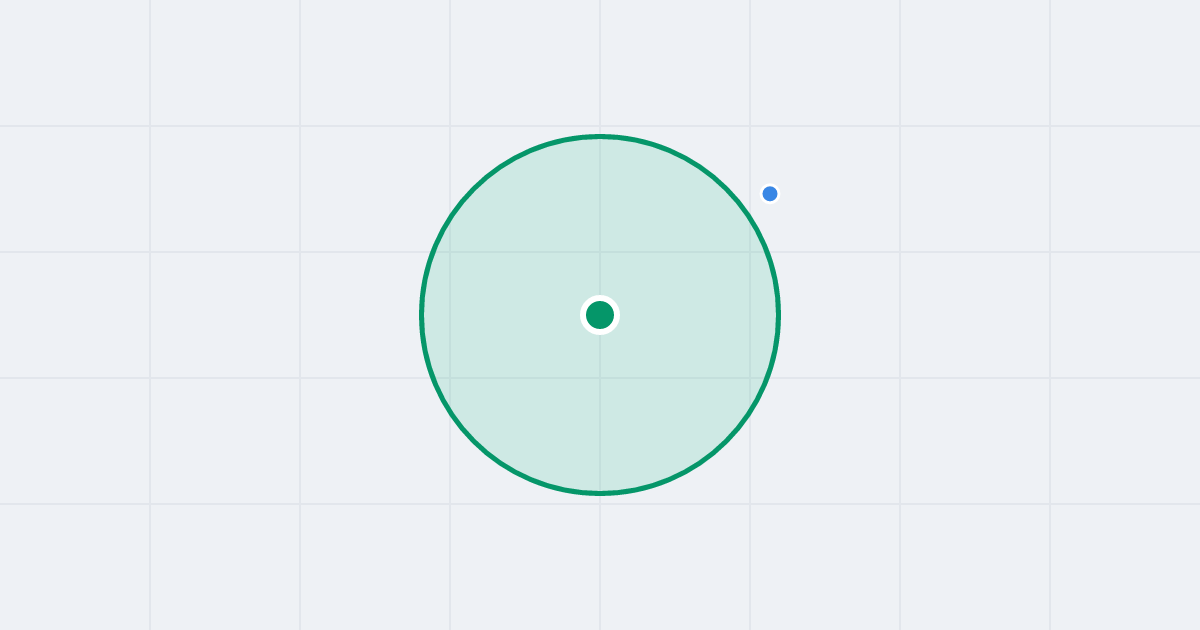Select the leftmost point of the circle outline
The width and height of the screenshot is (1200, 630).
422,315
